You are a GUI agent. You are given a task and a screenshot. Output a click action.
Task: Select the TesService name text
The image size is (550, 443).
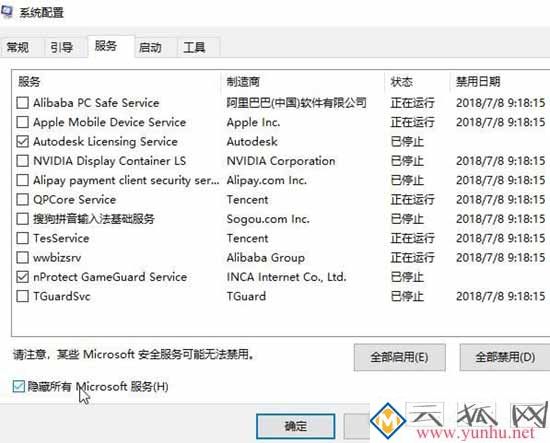coord(61,238)
